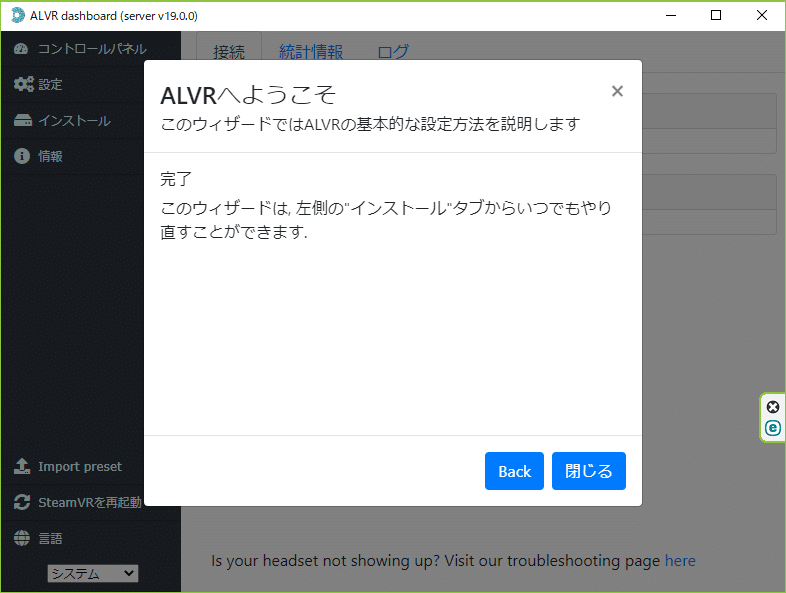The height and width of the screenshot is (593, 786).
Task: Minimize the ALVR dashboard window
Action: [x=671, y=16]
